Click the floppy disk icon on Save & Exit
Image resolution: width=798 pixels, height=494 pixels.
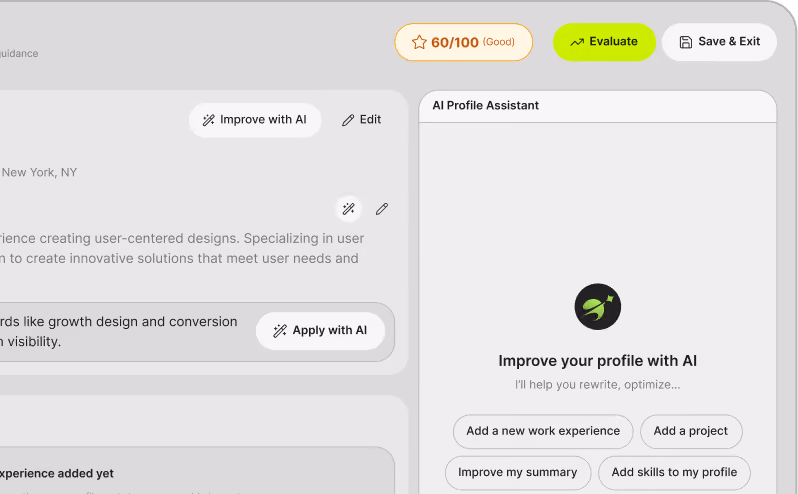coord(686,42)
